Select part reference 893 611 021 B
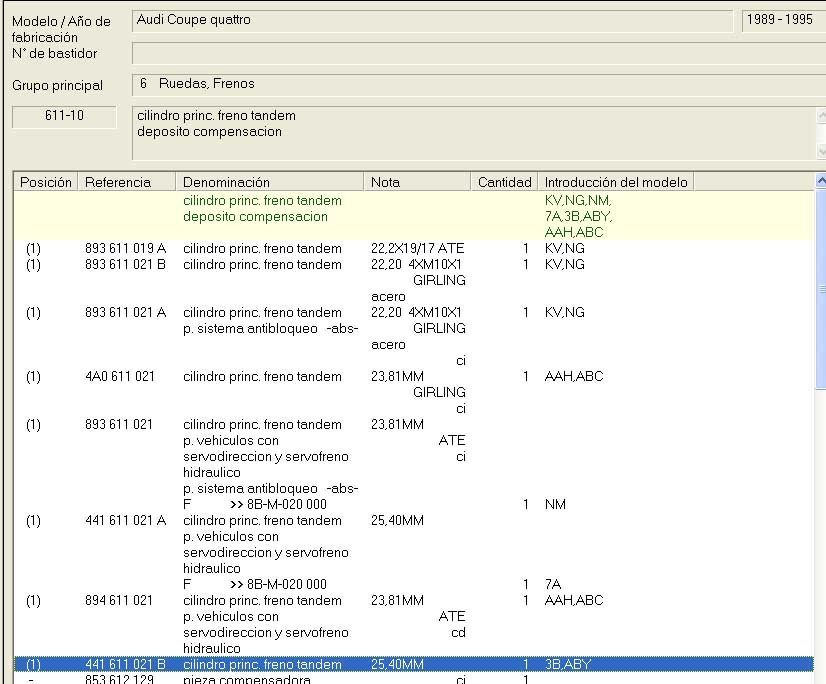The width and height of the screenshot is (826, 684). pyautogui.click(x=125, y=264)
